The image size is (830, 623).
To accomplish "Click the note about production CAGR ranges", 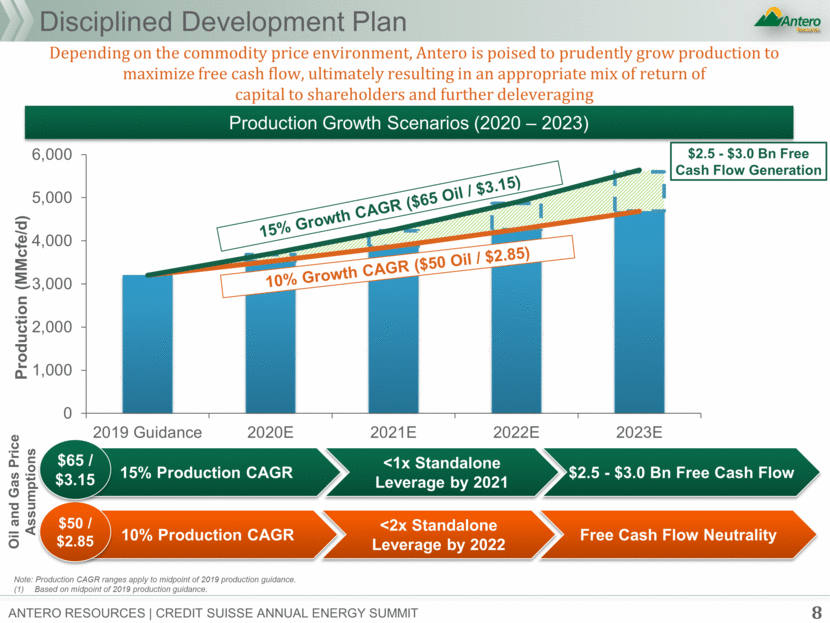I will (155, 580).
